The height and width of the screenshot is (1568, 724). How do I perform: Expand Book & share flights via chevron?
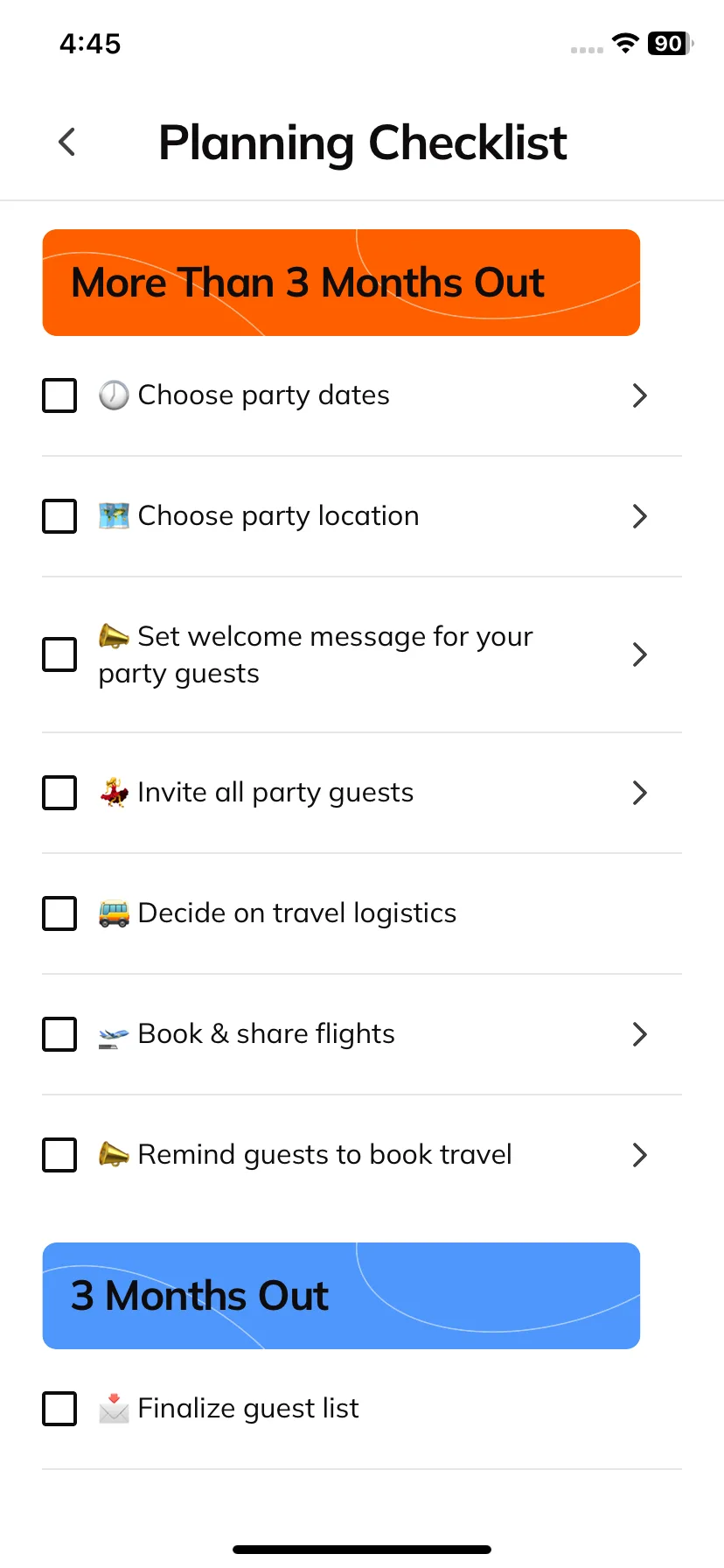639,1034
